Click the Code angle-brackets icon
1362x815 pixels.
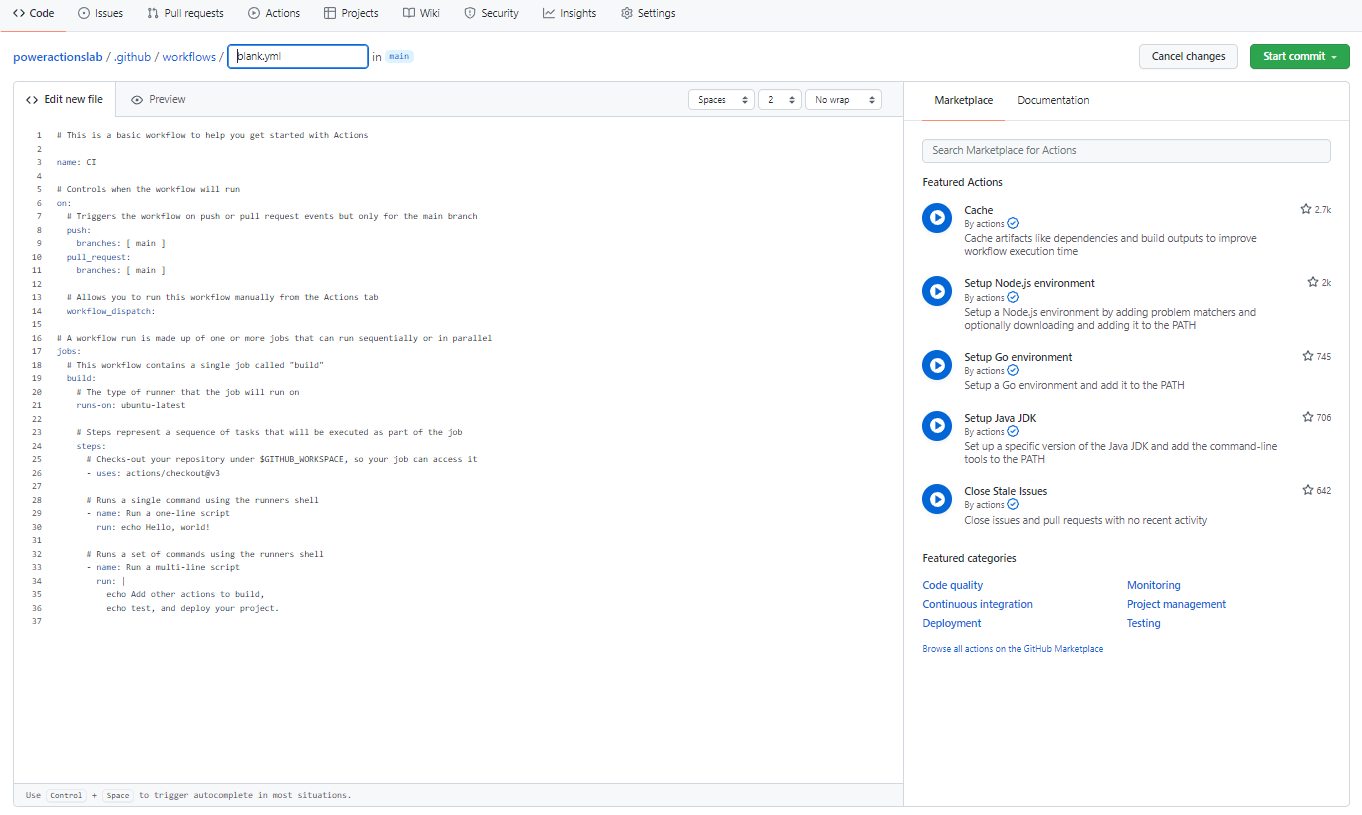tap(17, 13)
